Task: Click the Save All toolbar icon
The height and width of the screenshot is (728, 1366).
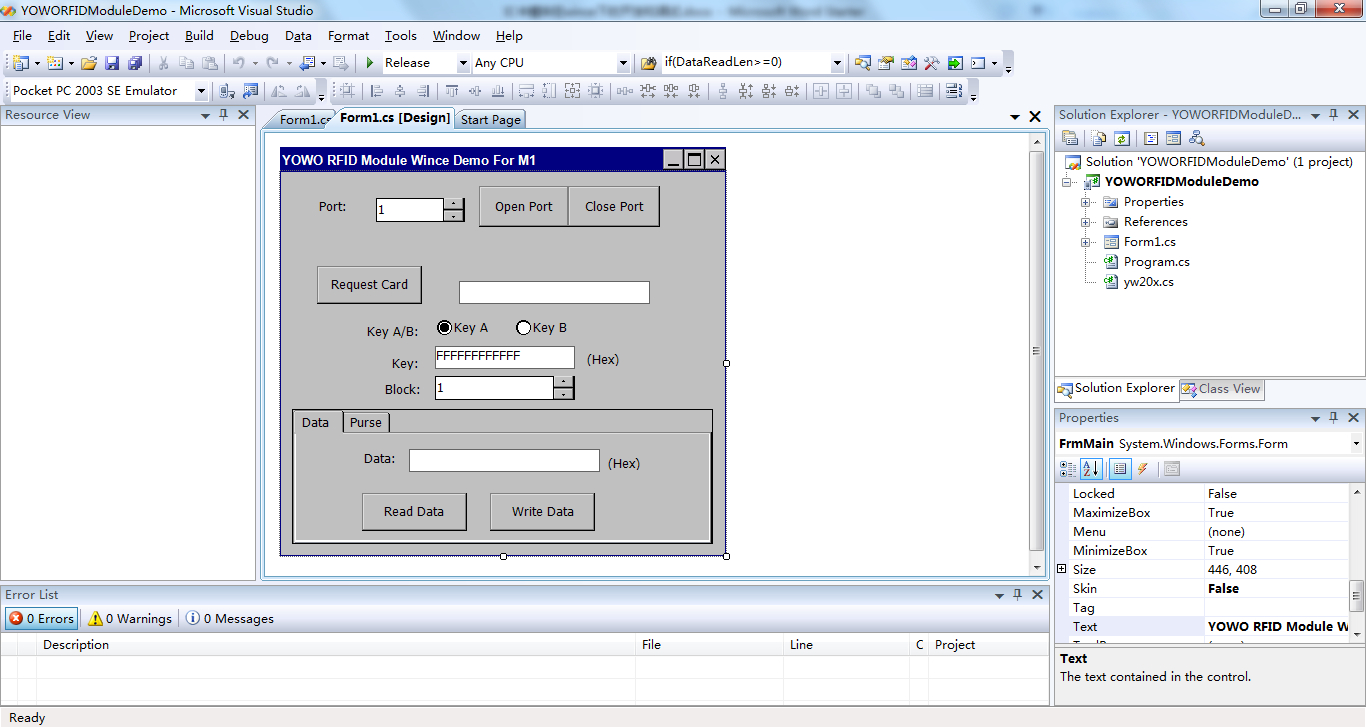Action: (134, 63)
